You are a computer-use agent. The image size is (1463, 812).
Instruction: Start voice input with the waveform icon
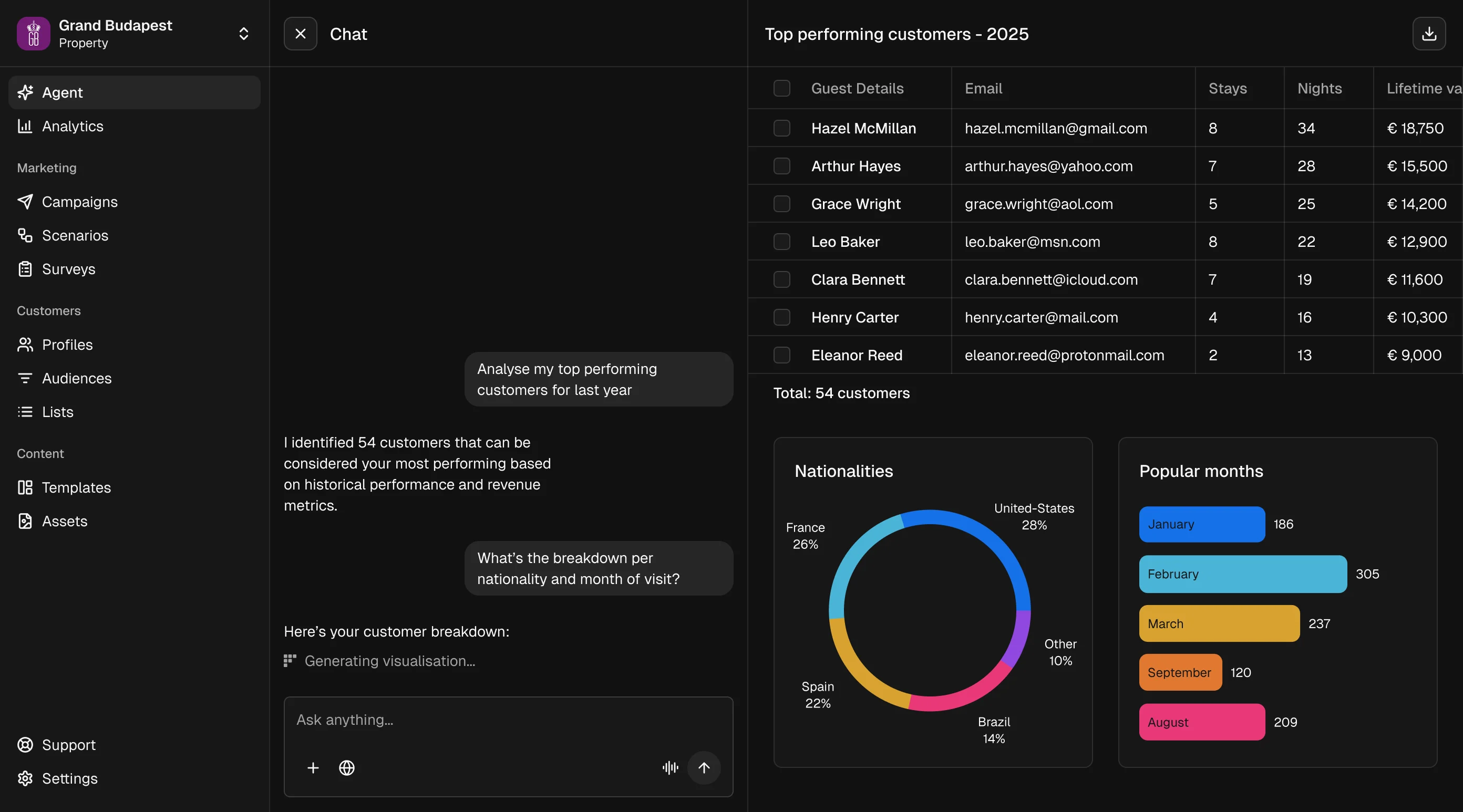[x=670, y=768]
